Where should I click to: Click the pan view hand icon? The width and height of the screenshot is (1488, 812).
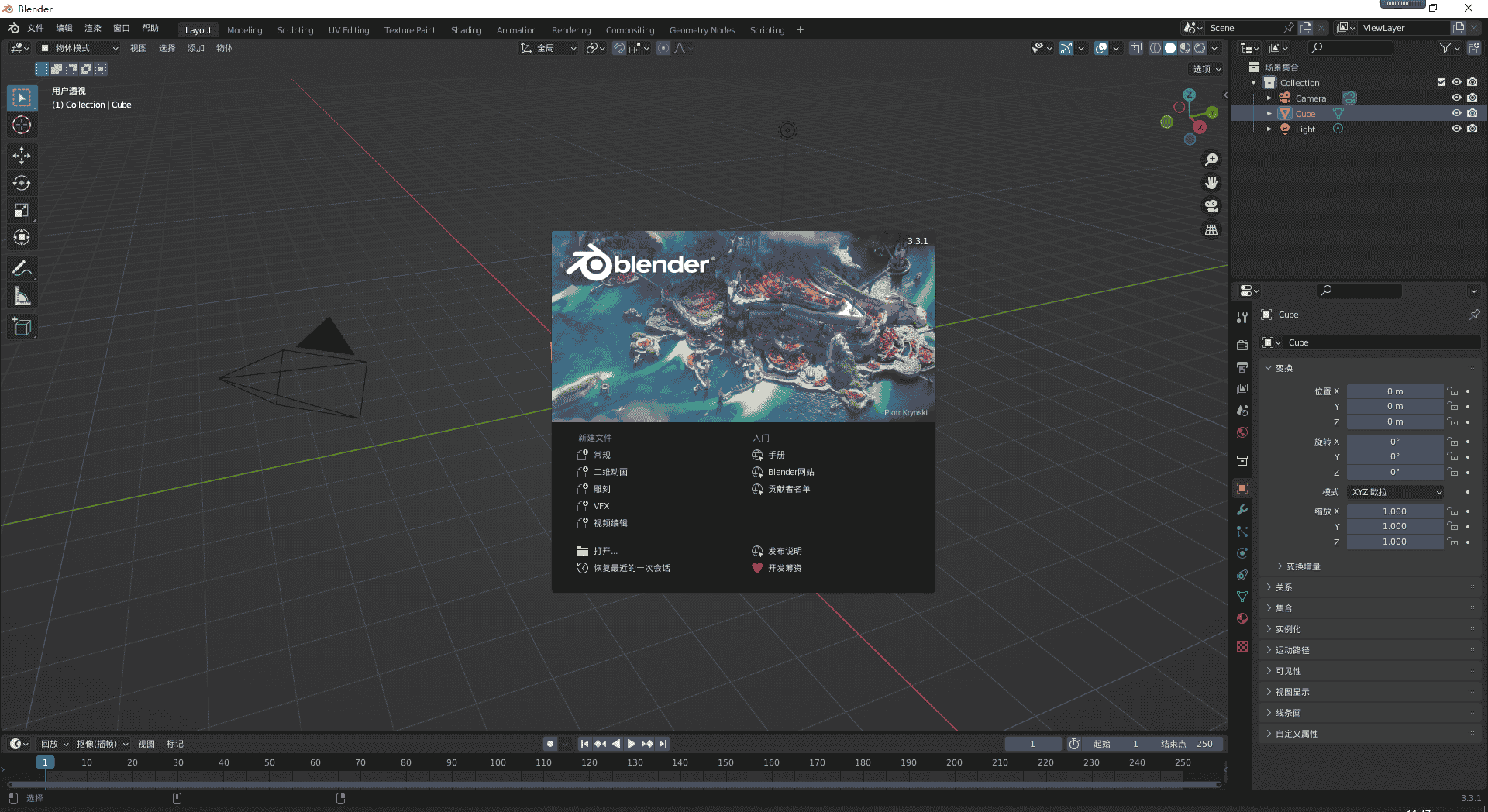1211,183
